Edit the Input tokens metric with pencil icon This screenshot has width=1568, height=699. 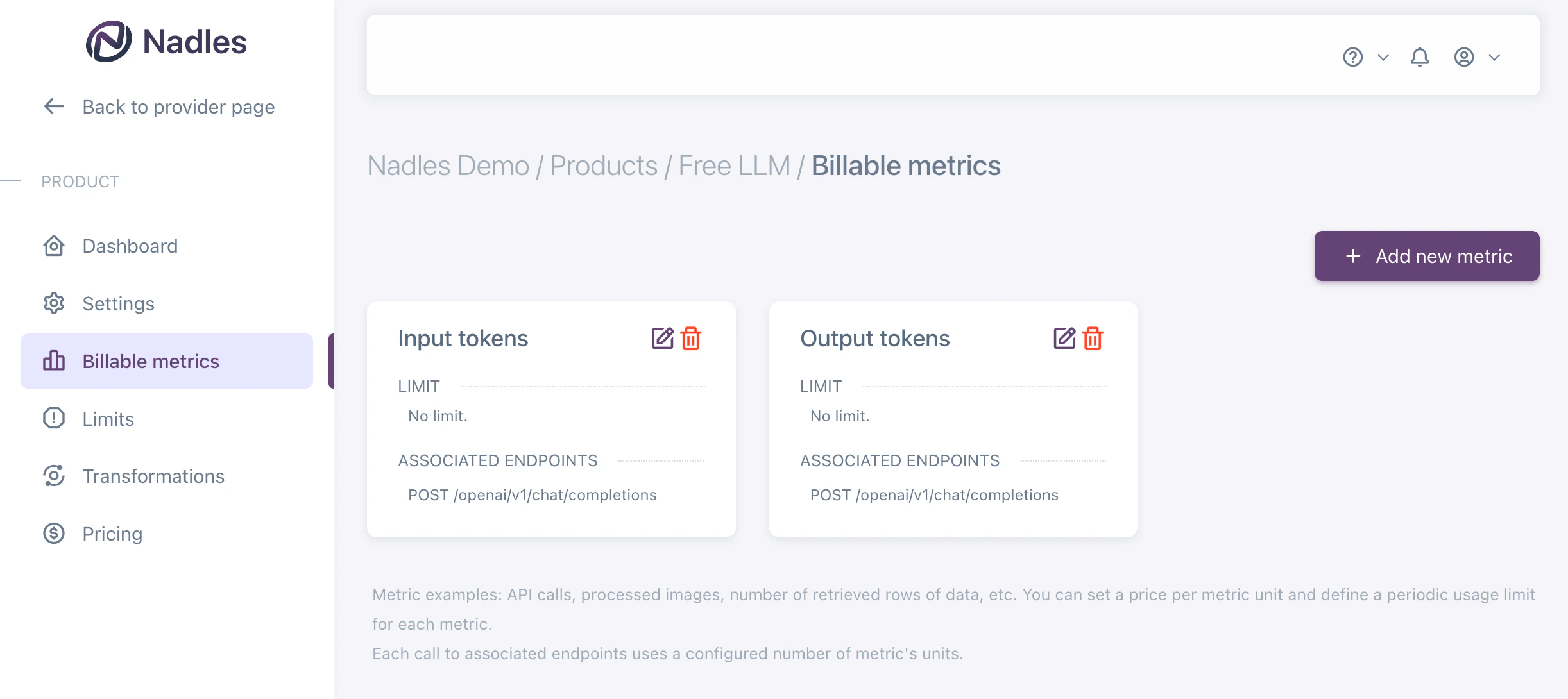tap(661, 339)
